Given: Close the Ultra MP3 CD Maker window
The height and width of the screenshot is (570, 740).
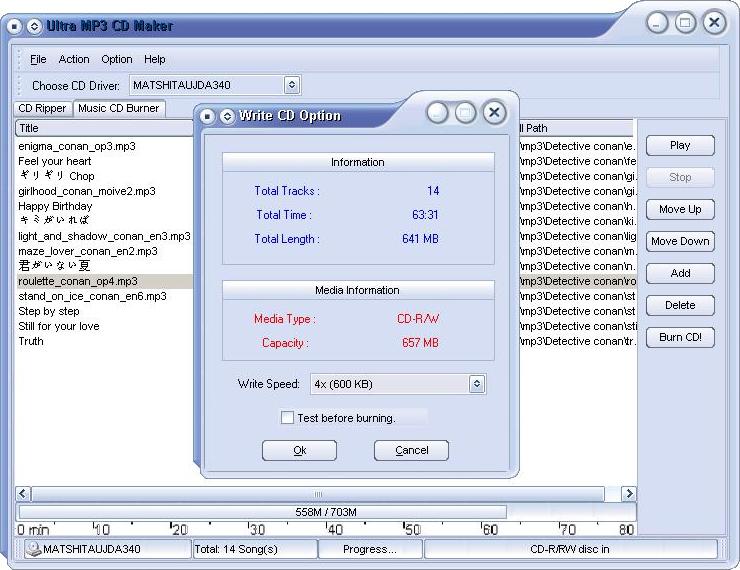Looking at the screenshot, I should [715, 22].
